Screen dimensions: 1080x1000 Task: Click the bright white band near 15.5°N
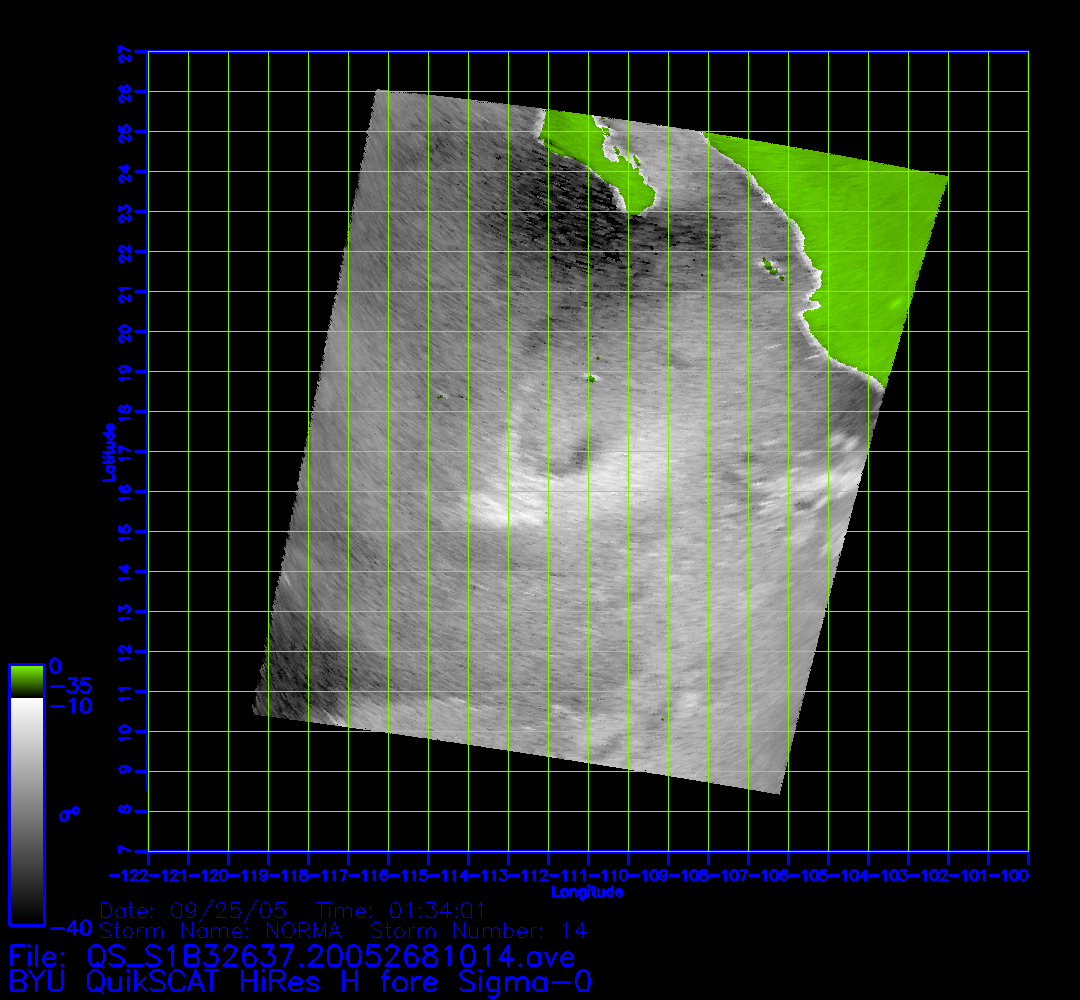pyautogui.click(x=500, y=510)
